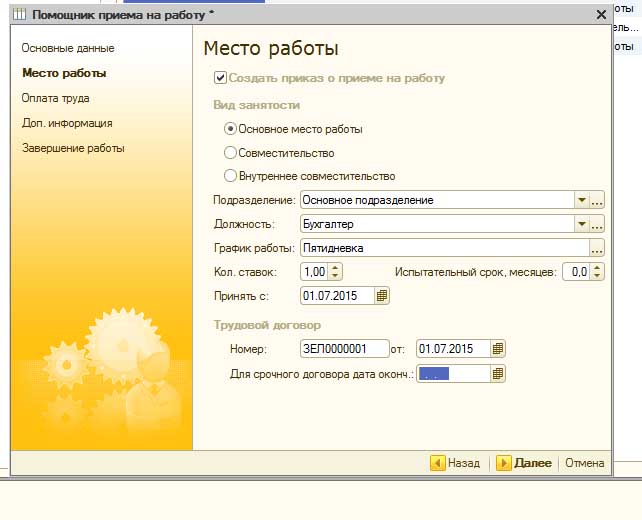The width and height of the screenshot is (642, 520).
Task: Expand the Подразделение dropdown list
Action: click(x=581, y=200)
